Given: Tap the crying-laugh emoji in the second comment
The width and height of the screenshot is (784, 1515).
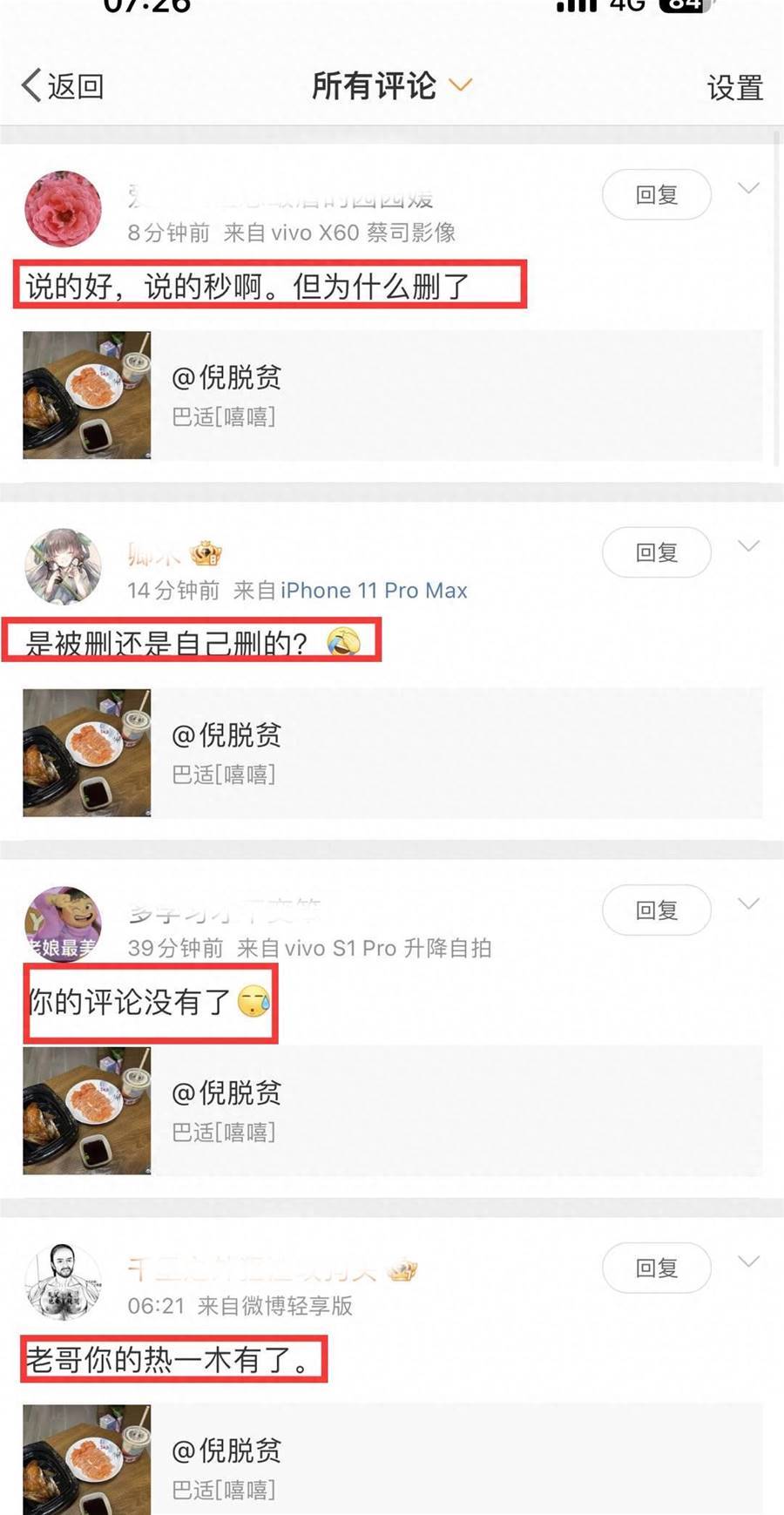Looking at the screenshot, I should [x=343, y=642].
